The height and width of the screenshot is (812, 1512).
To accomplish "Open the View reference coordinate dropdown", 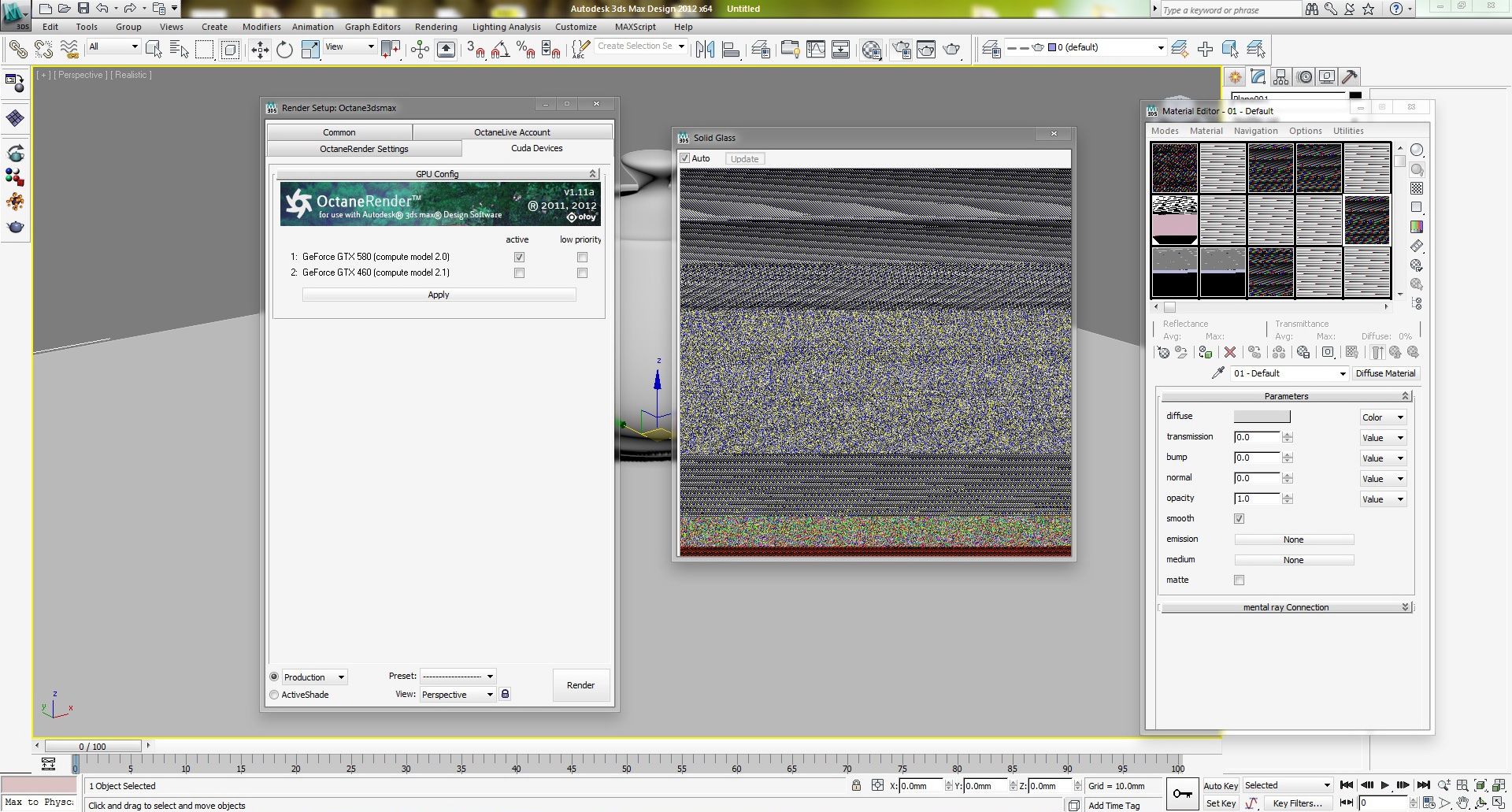I will tap(350, 47).
